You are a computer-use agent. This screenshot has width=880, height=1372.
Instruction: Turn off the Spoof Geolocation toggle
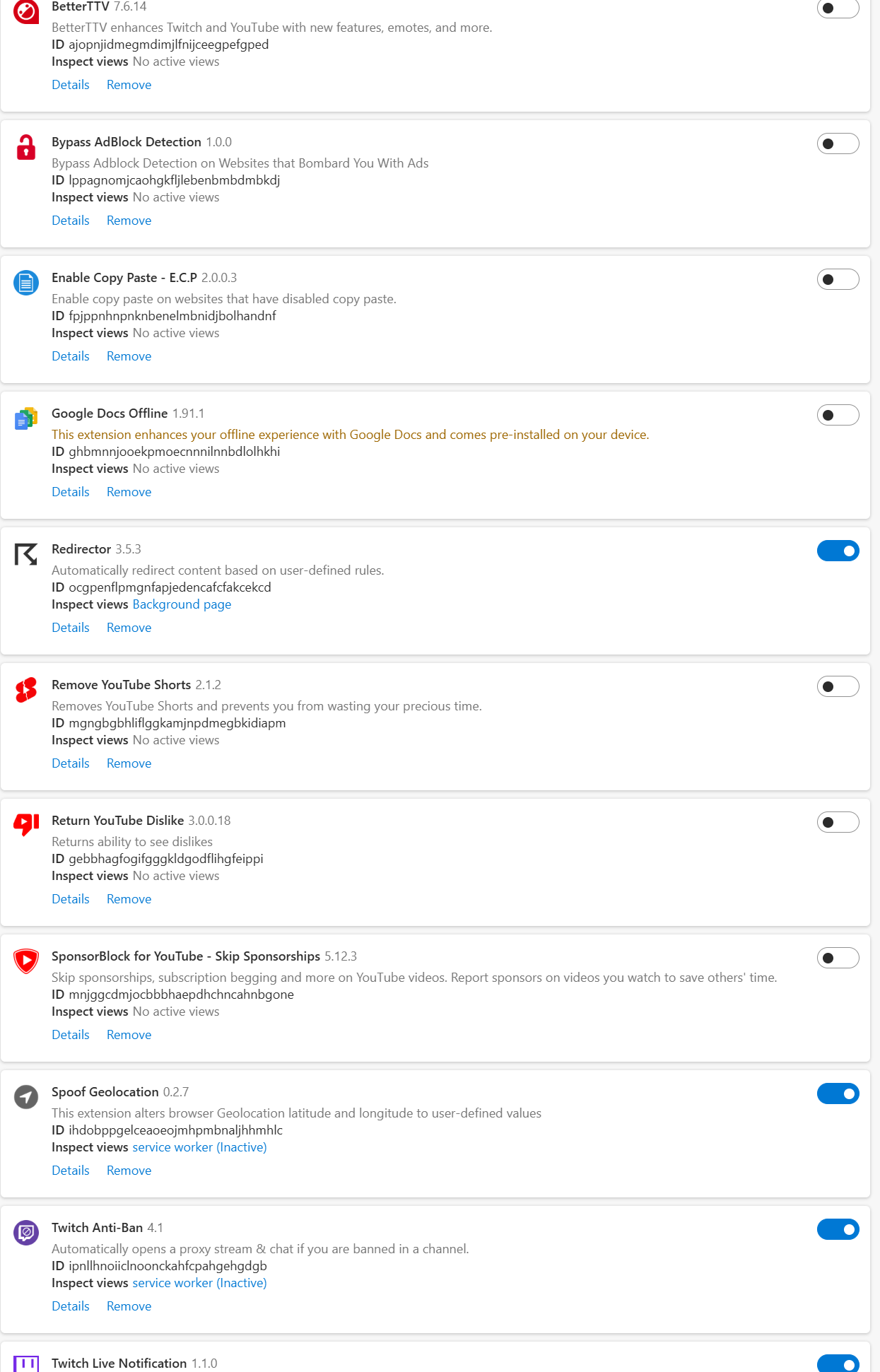[x=838, y=1094]
